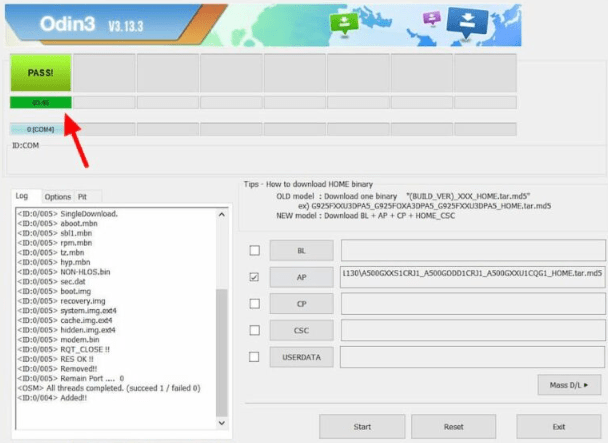Enable the USERDATA checkbox
The width and height of the screenshot is (608, 443).
254,356
